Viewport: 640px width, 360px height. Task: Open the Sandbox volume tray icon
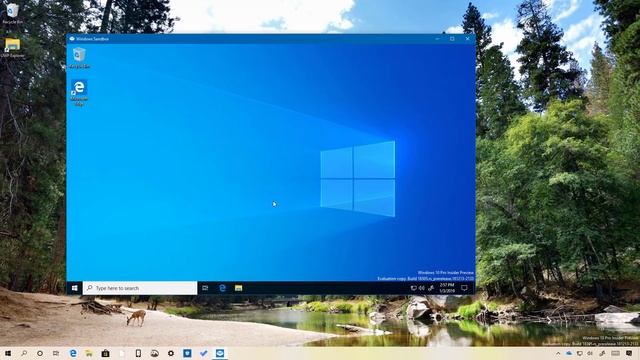tap(422, 288)
